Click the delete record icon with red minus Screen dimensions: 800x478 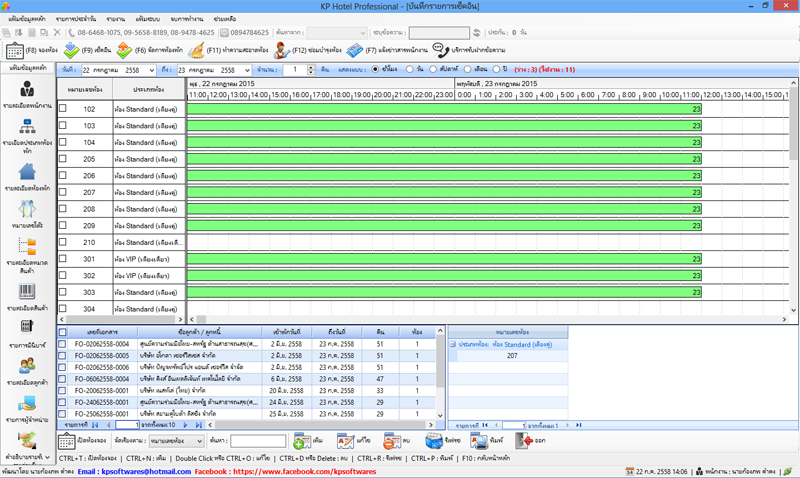point(392,441)
